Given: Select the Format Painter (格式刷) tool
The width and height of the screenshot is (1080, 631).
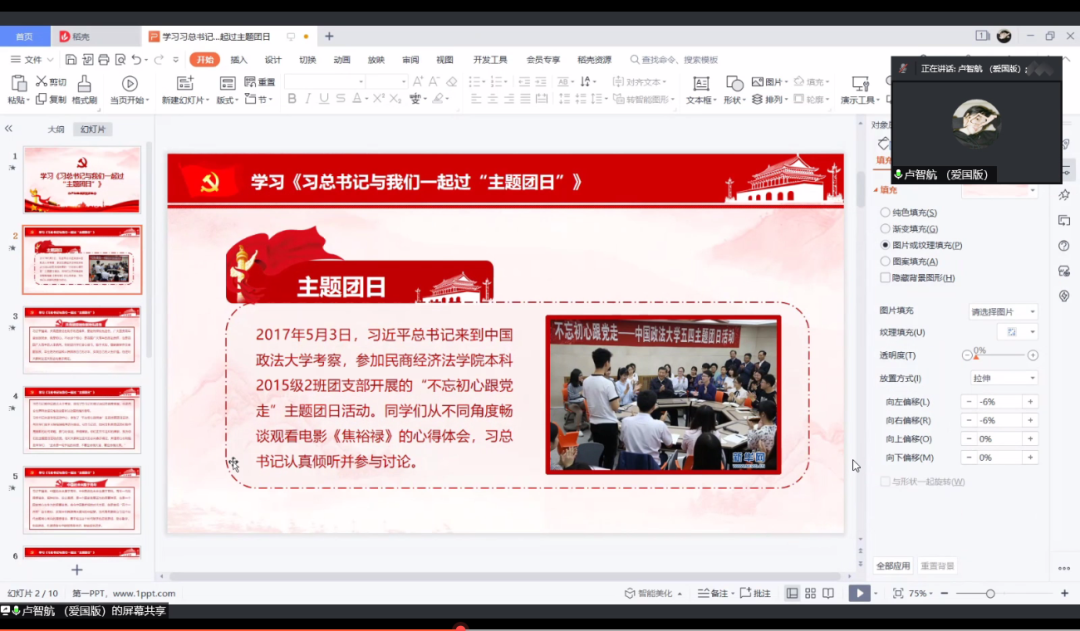Looking at the screenshot, I should [x=84, y=84].
